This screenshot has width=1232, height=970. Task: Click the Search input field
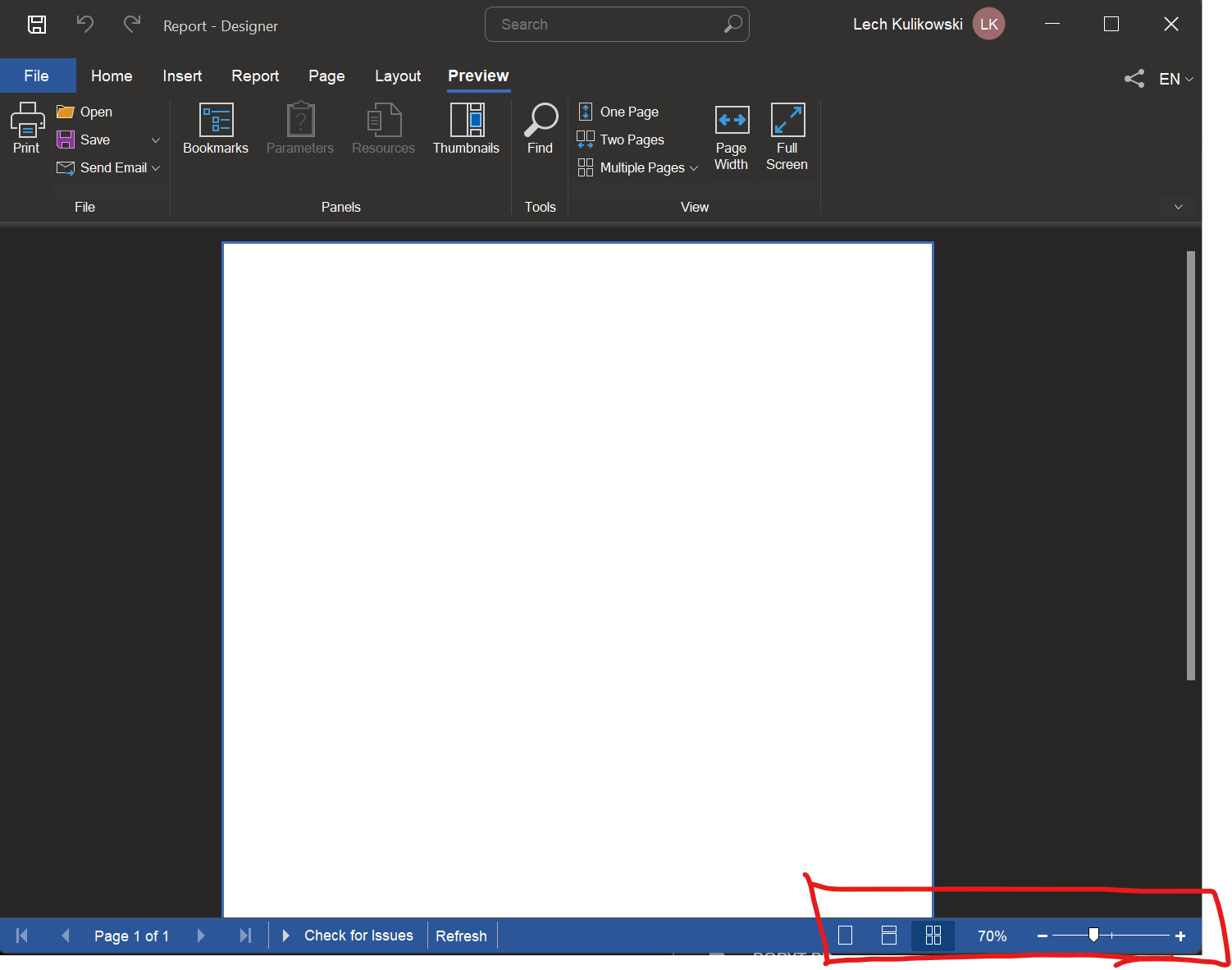tap(607, 25)
